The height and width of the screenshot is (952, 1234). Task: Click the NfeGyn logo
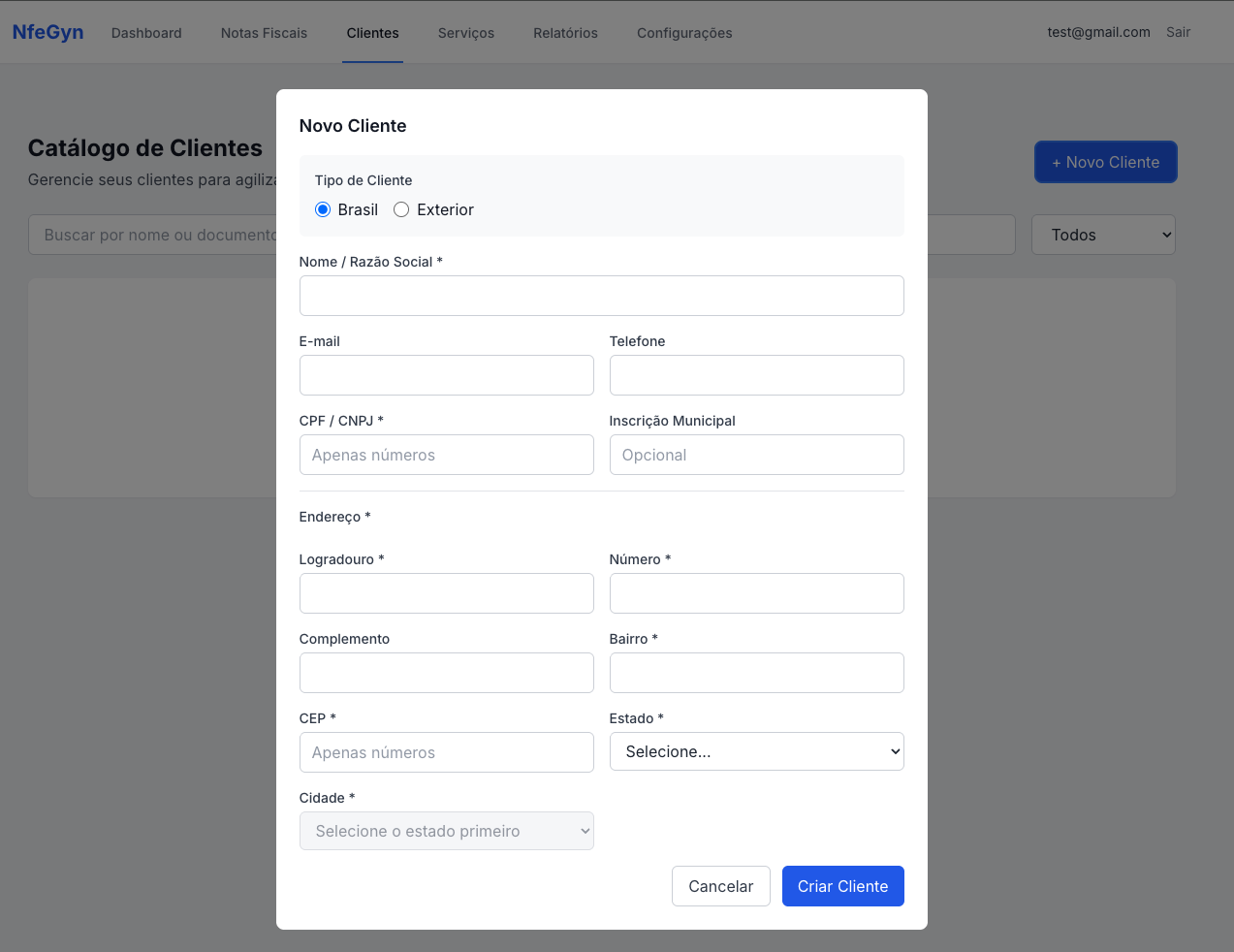coord(47,32)
